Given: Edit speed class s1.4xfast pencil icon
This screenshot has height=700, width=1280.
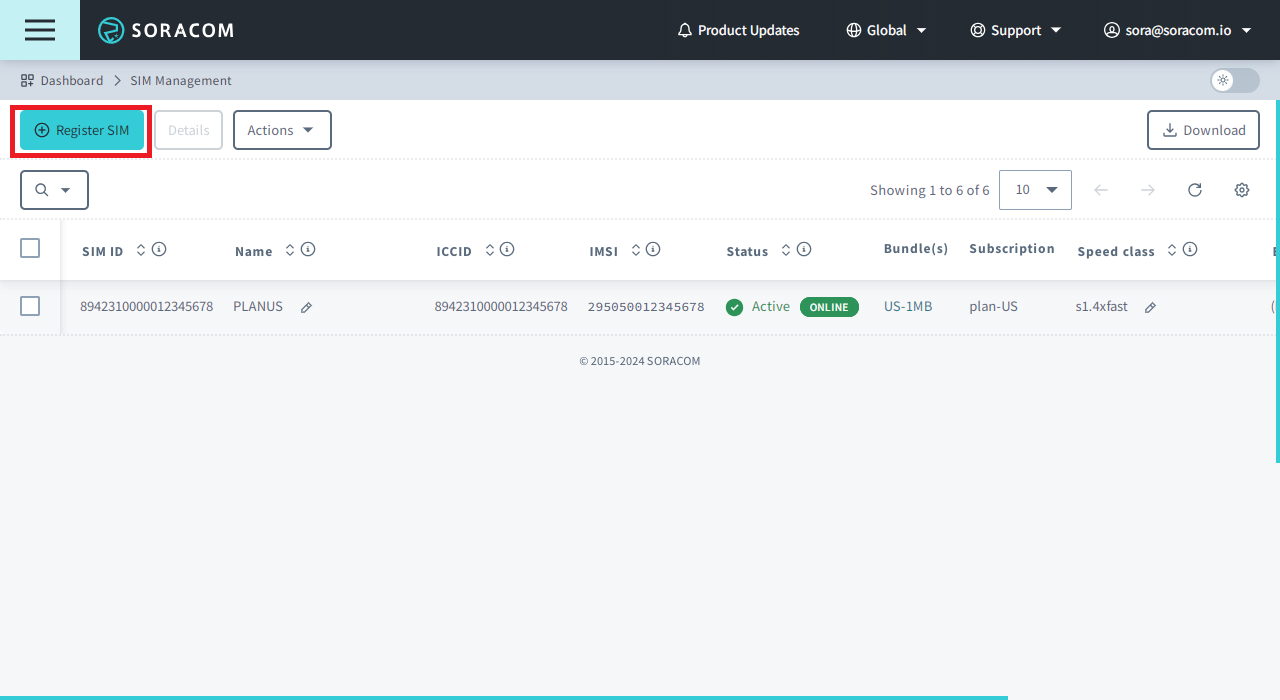Looking at the screenshot, I should coord(1150,308).
